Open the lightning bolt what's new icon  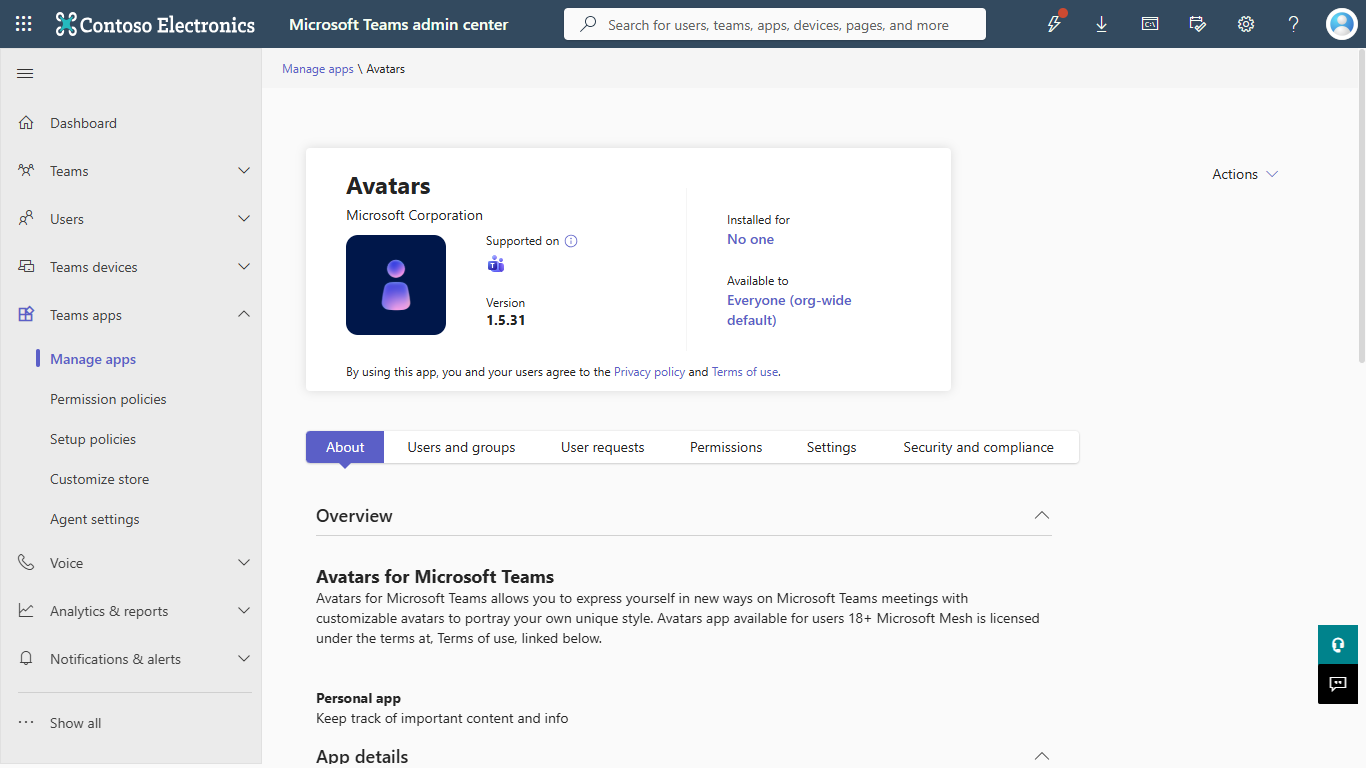(1054, 24)
